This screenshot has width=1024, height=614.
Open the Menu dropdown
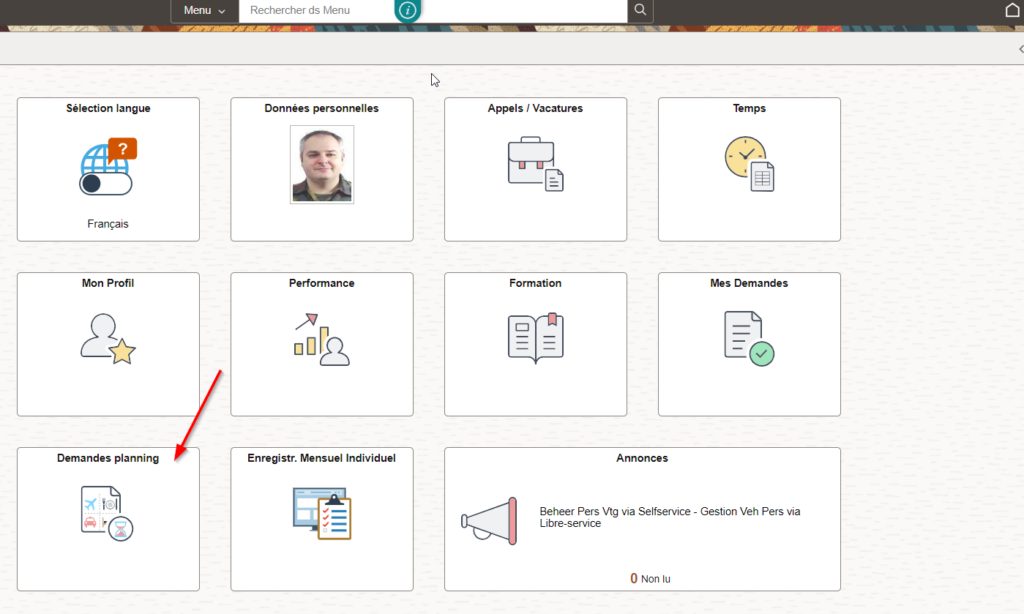[204, 10]
